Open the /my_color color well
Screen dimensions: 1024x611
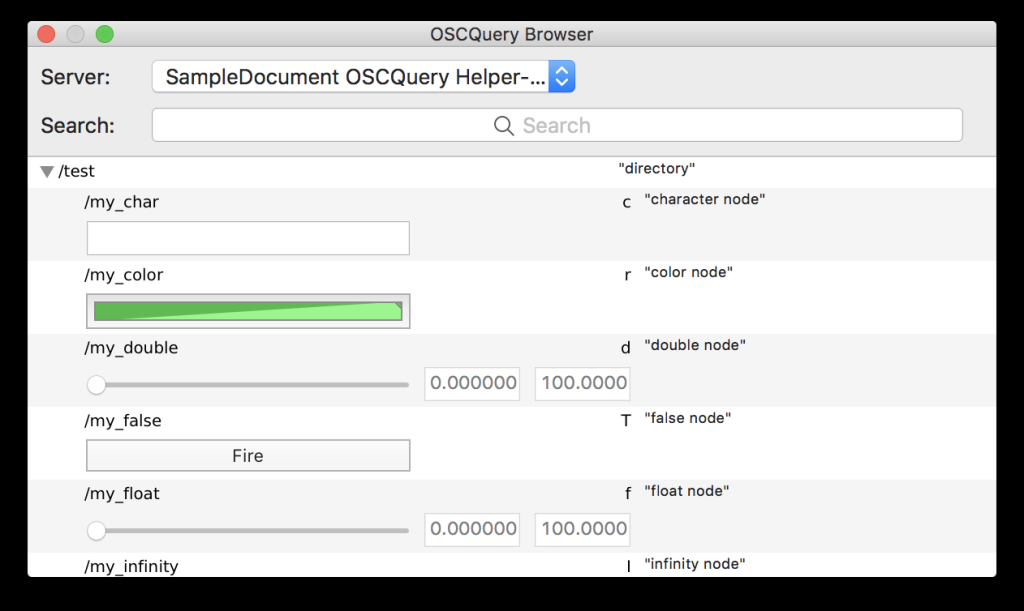248,311
